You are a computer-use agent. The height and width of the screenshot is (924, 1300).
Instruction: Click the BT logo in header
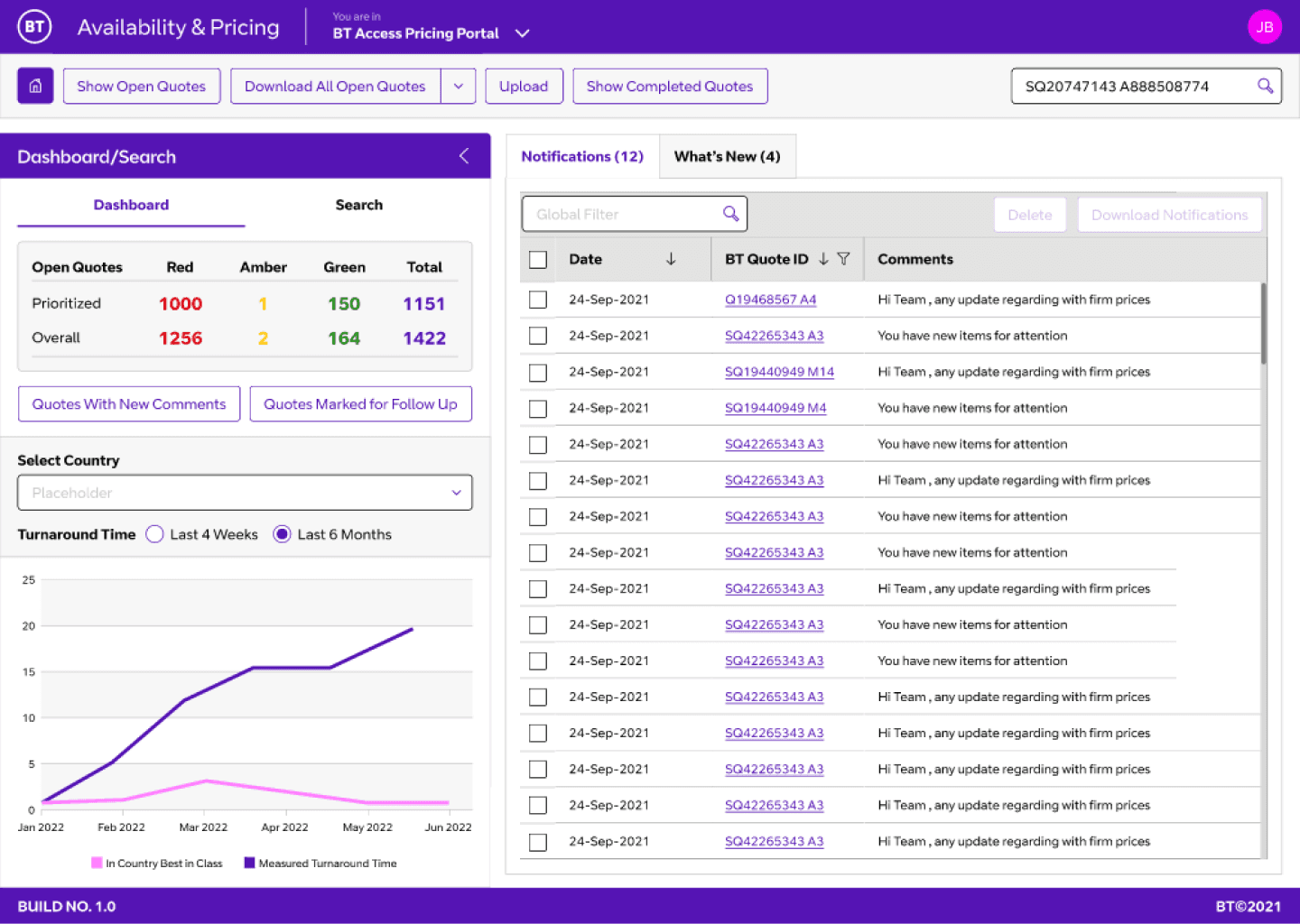34,26
